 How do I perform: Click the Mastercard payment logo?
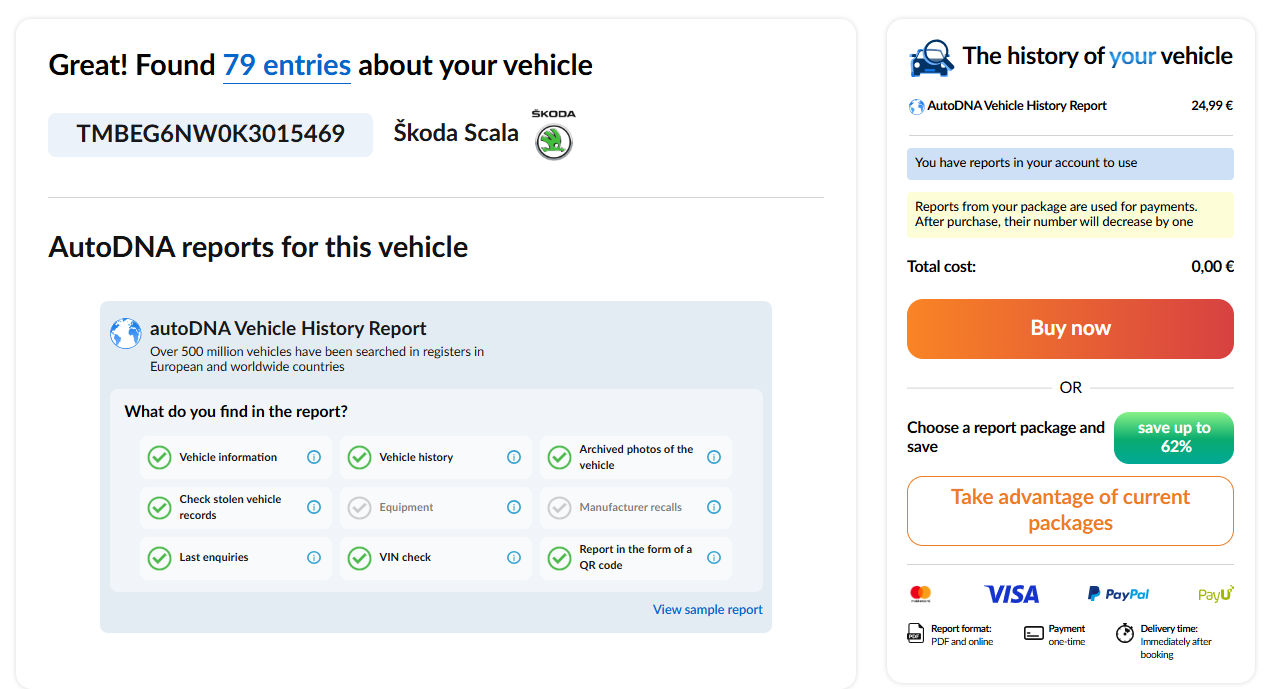[921, 594]
